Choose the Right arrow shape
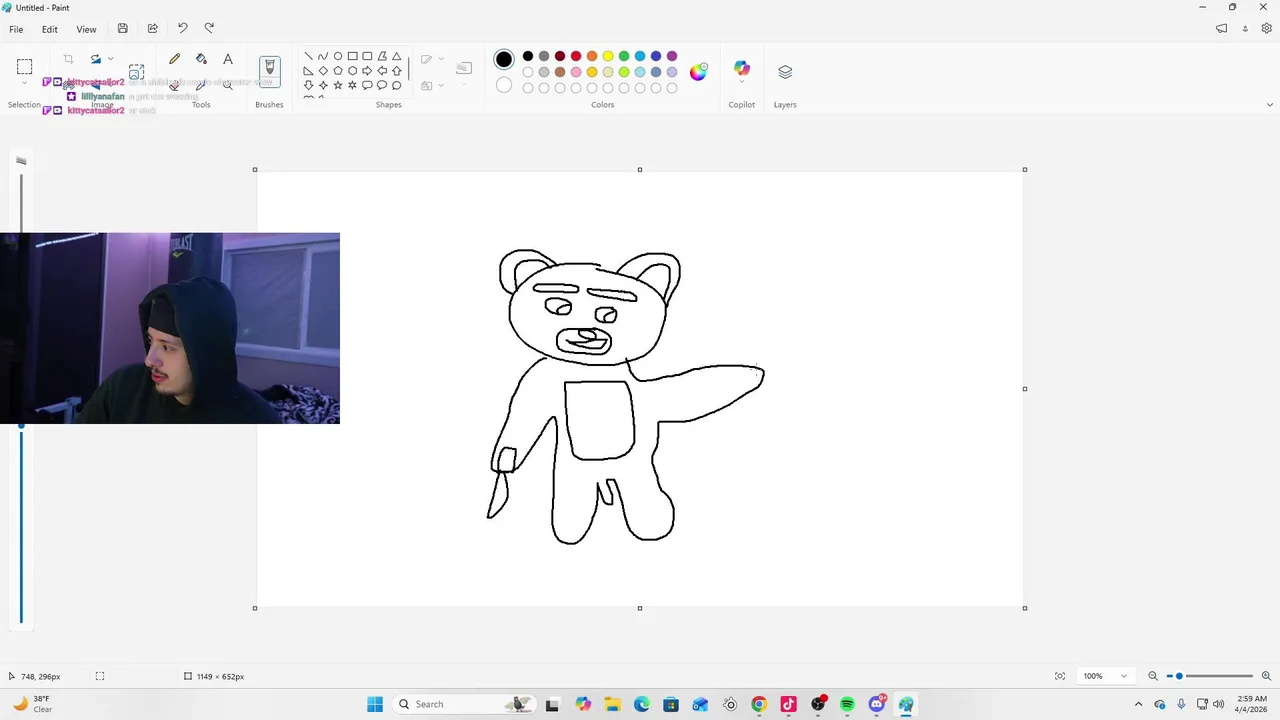The image size is (1280, 720). point(367,71)
